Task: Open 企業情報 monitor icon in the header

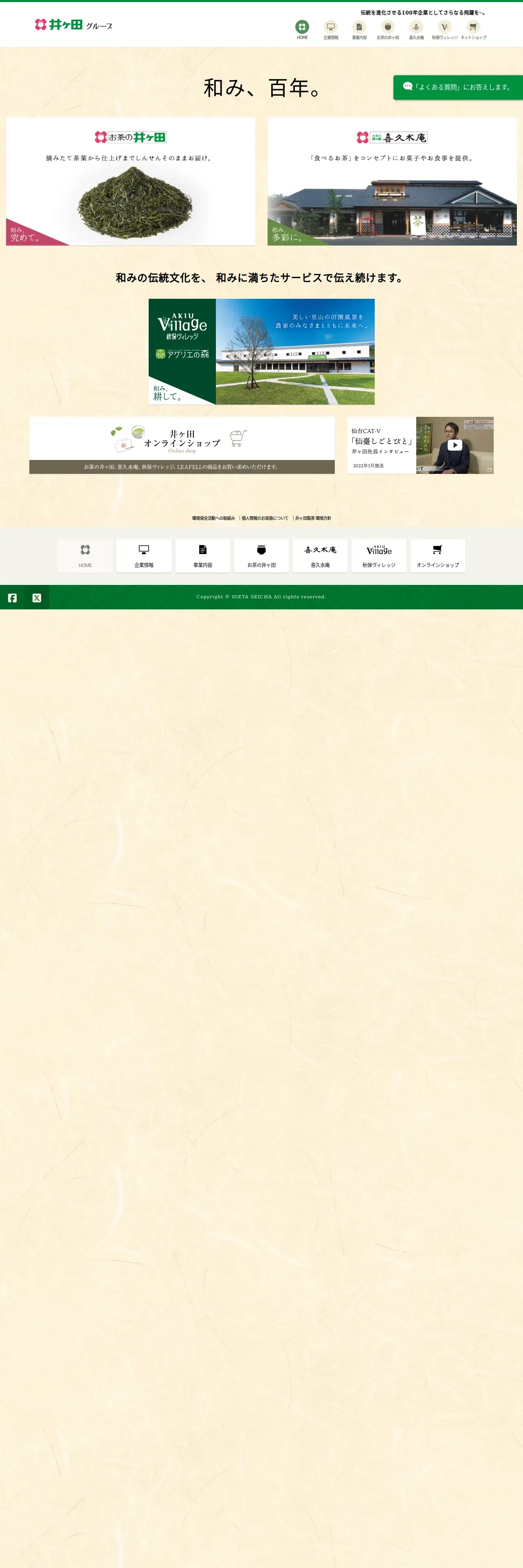Action: [331, 30]
